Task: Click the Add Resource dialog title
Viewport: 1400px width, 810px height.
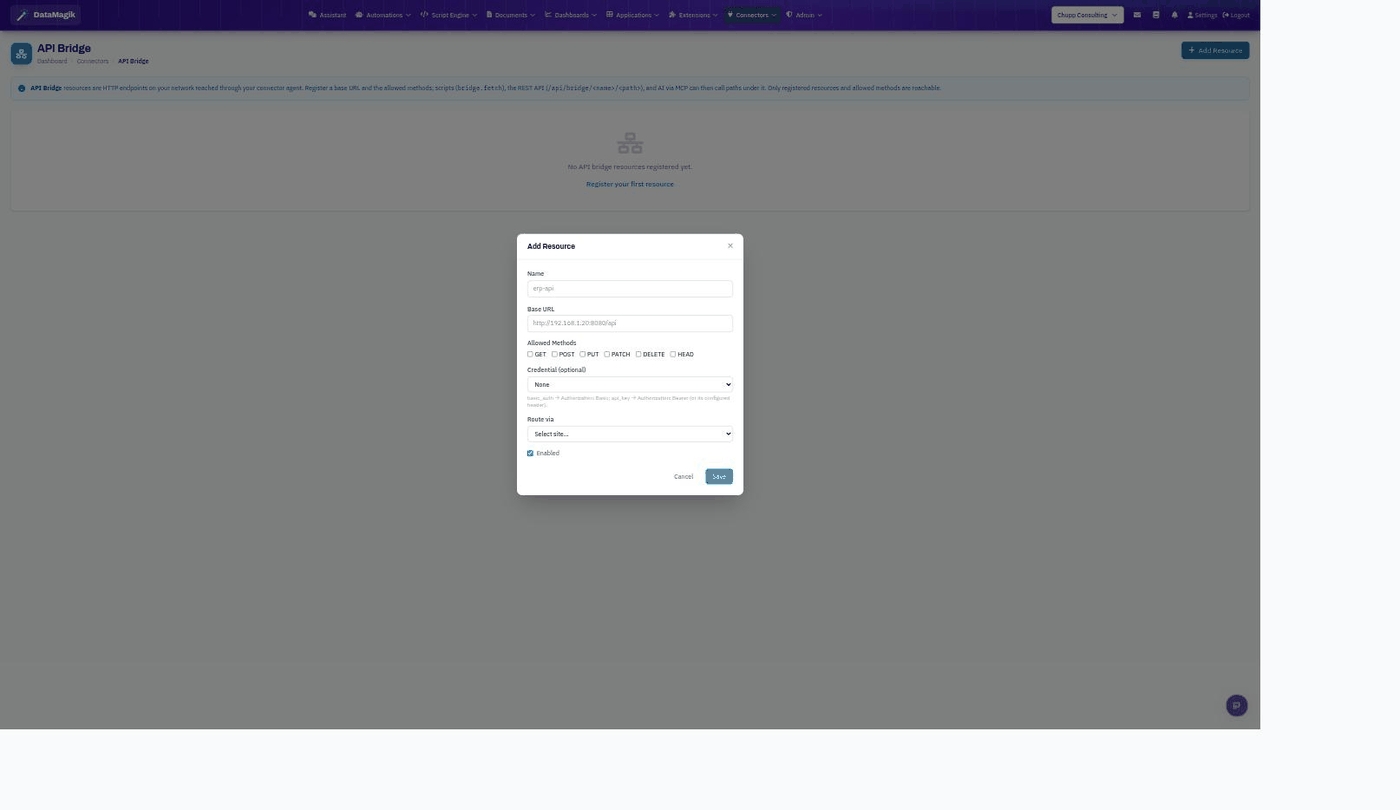Action: [x=551, y=246]
